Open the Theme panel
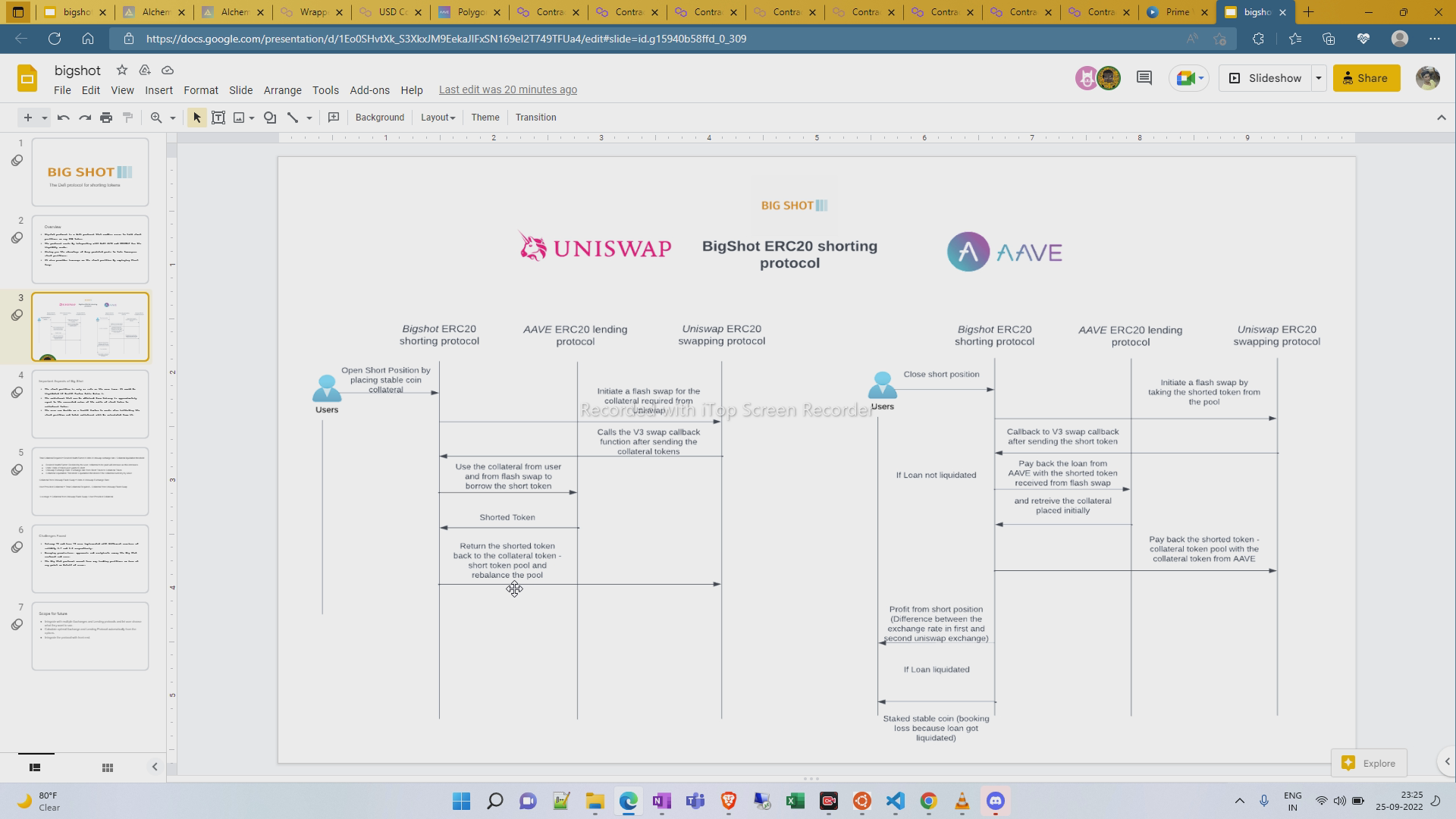The height and width of the screenshot is (819, 1456). click(x=485, y=118)
